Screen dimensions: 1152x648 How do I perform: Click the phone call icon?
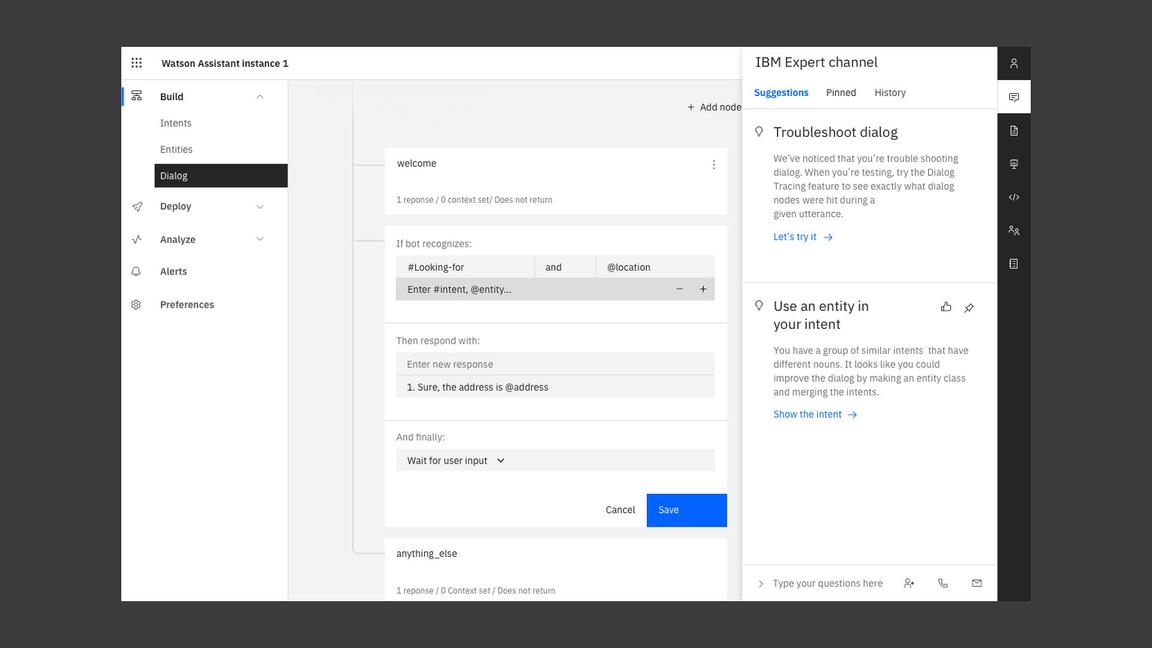942,583
